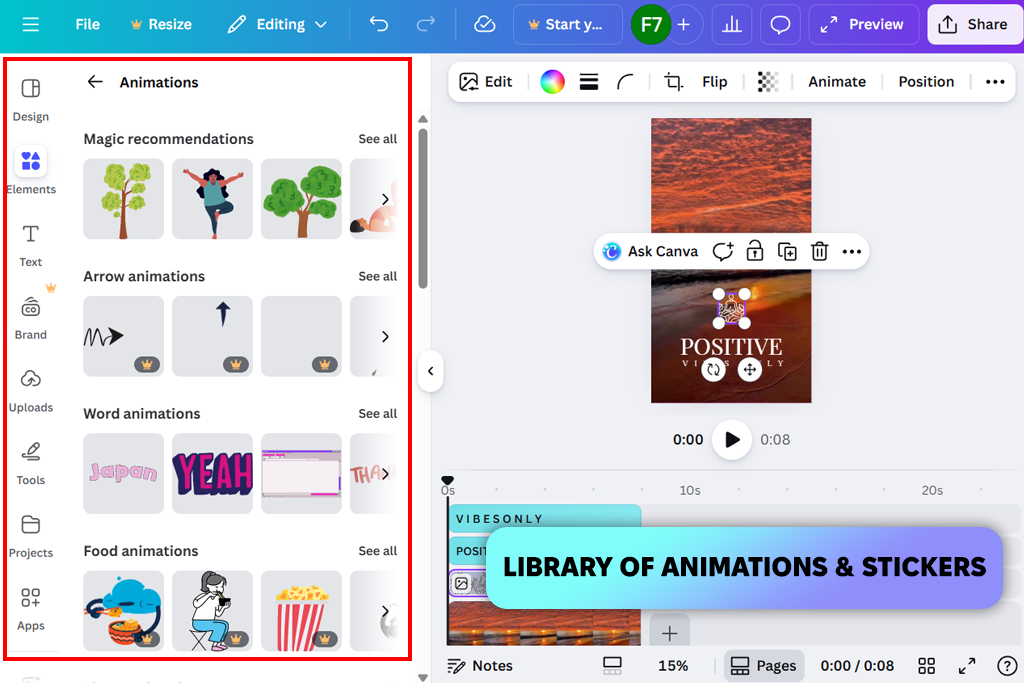The image size is (1024, 683).
Task: See all Magic recommendations
Action: [x=377, y=139]
